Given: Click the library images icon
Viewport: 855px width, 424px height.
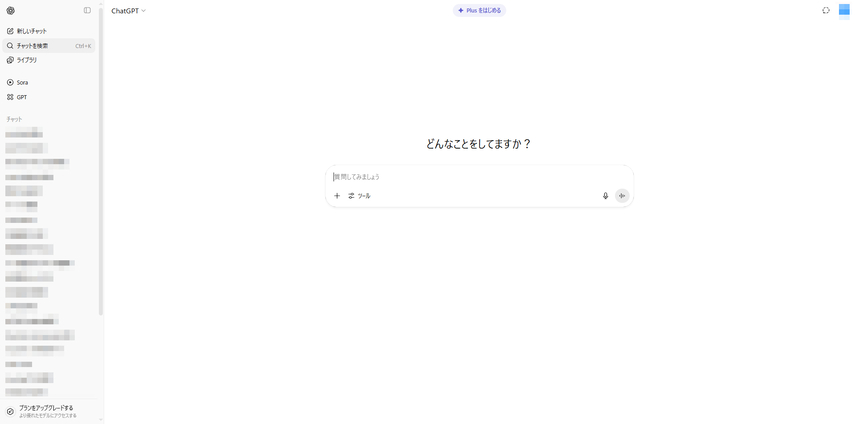Looking at the screenshot, I should (10, 60).
